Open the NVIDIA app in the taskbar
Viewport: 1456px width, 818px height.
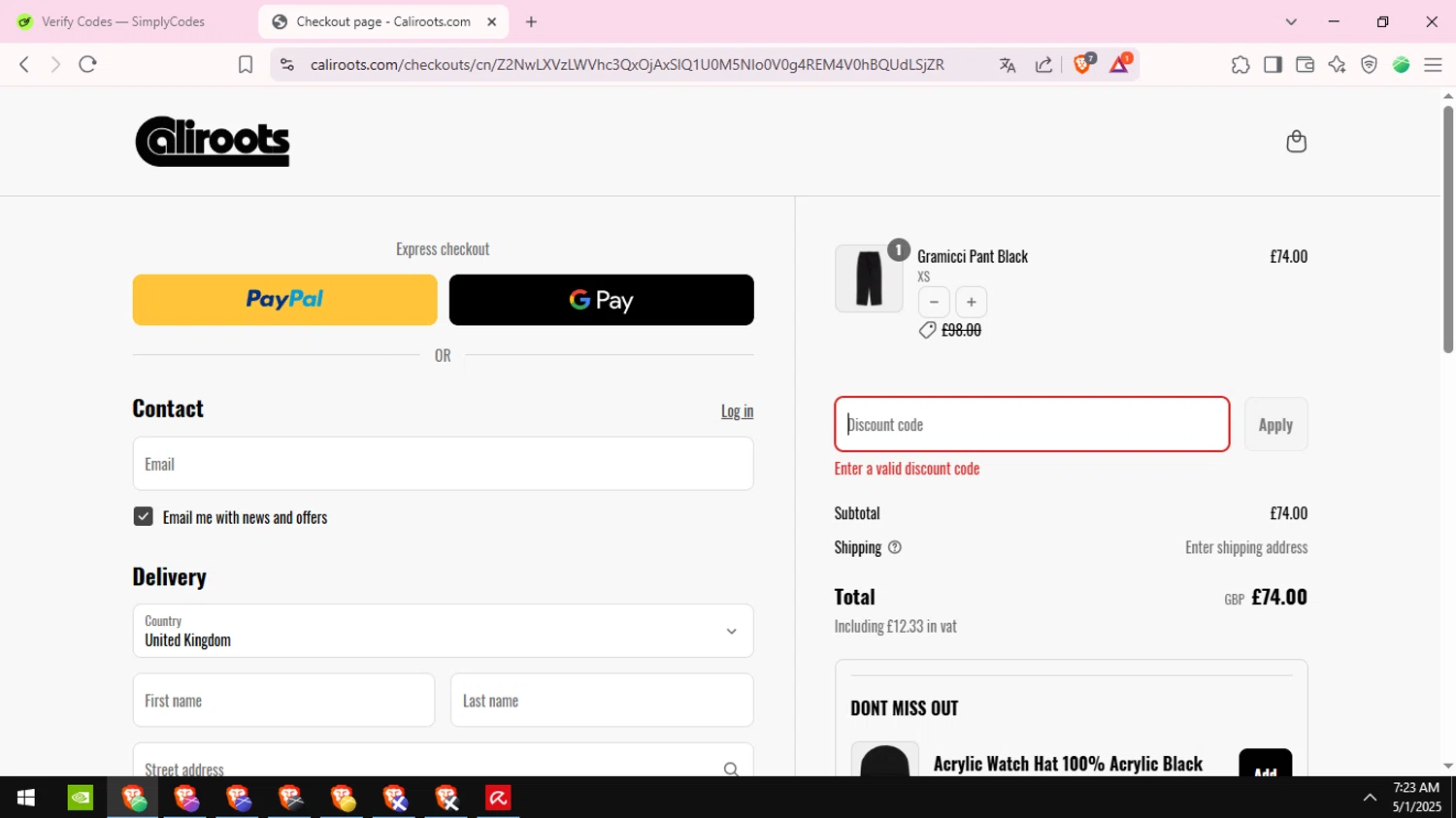pos(81,798)
